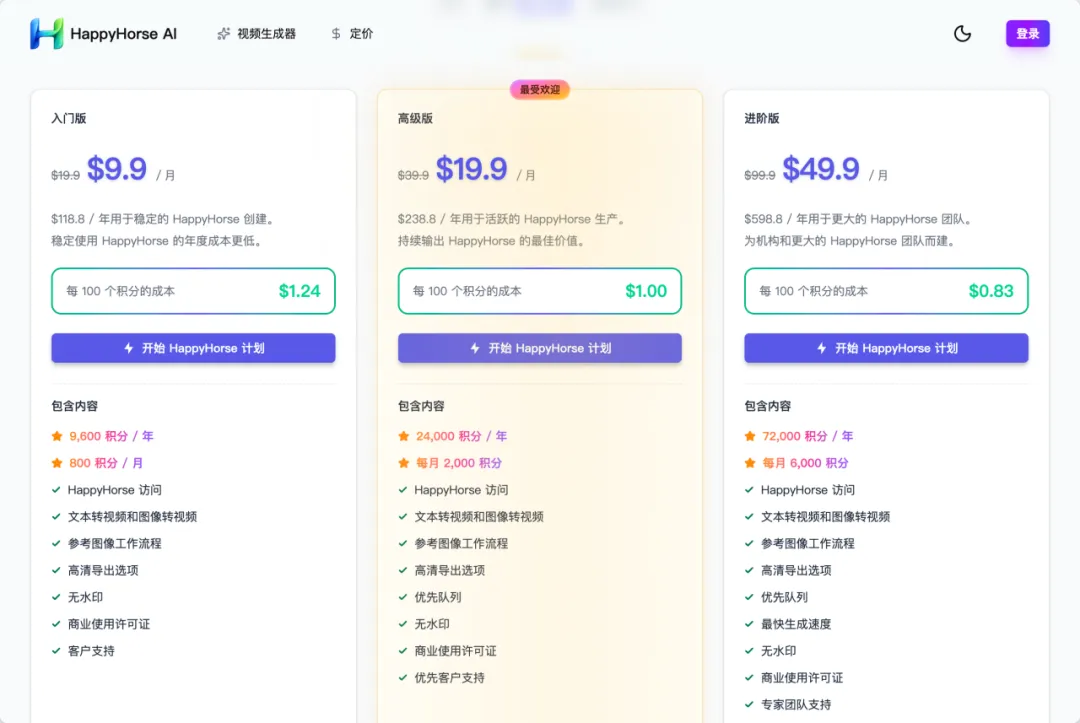Start the HappyHorse plan for 进阶版

point(886,348)
